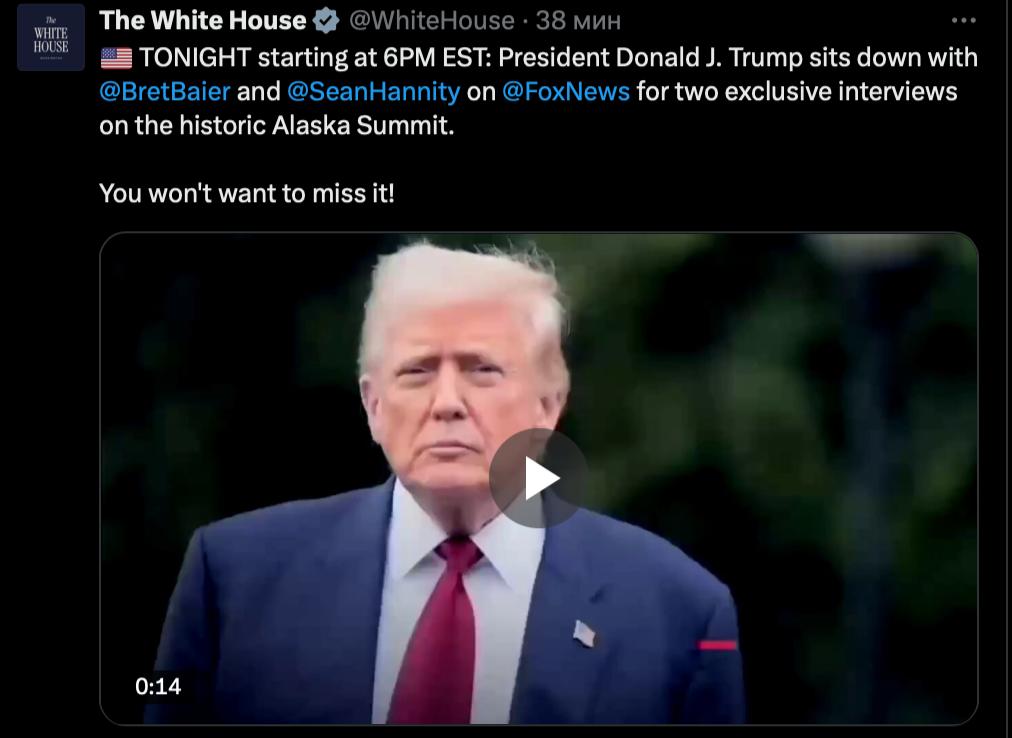Viewport: 1012px width, 738px height.
Task: Click the 0:14 video duration label
Action: click(158, 686)
